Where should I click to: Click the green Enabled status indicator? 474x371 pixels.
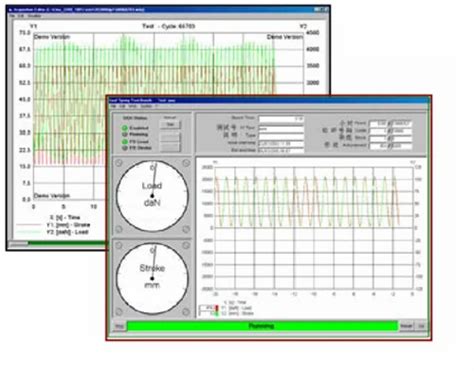point(125,128)
